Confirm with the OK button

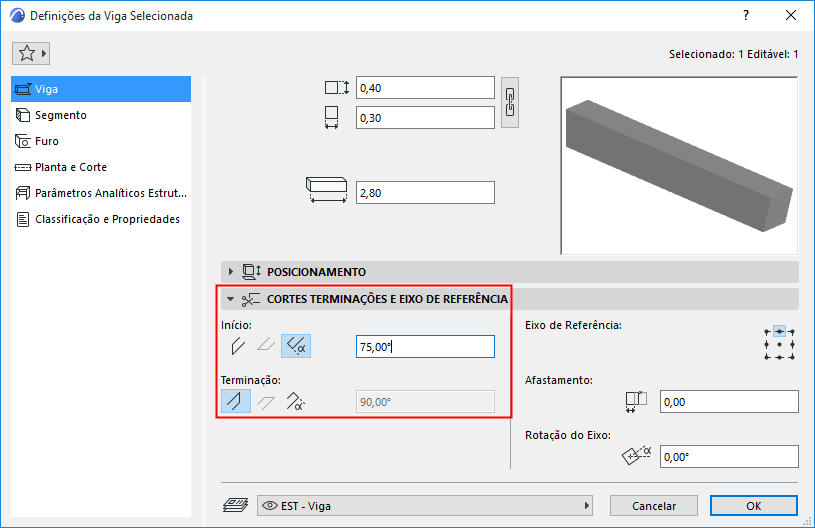click(x=754, y=506)
